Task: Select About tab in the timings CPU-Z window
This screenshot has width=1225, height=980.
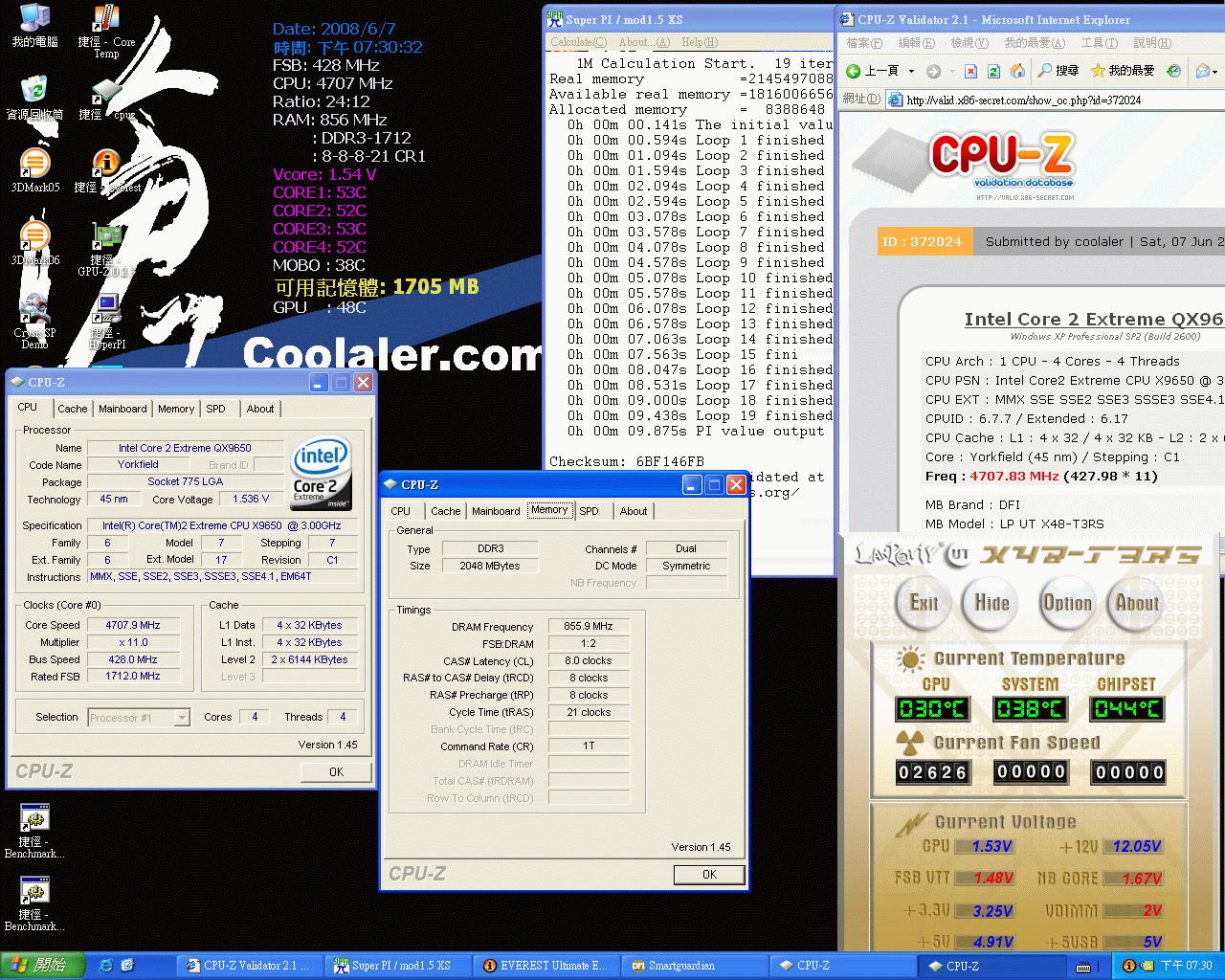Action: click(x=634, y=511)
